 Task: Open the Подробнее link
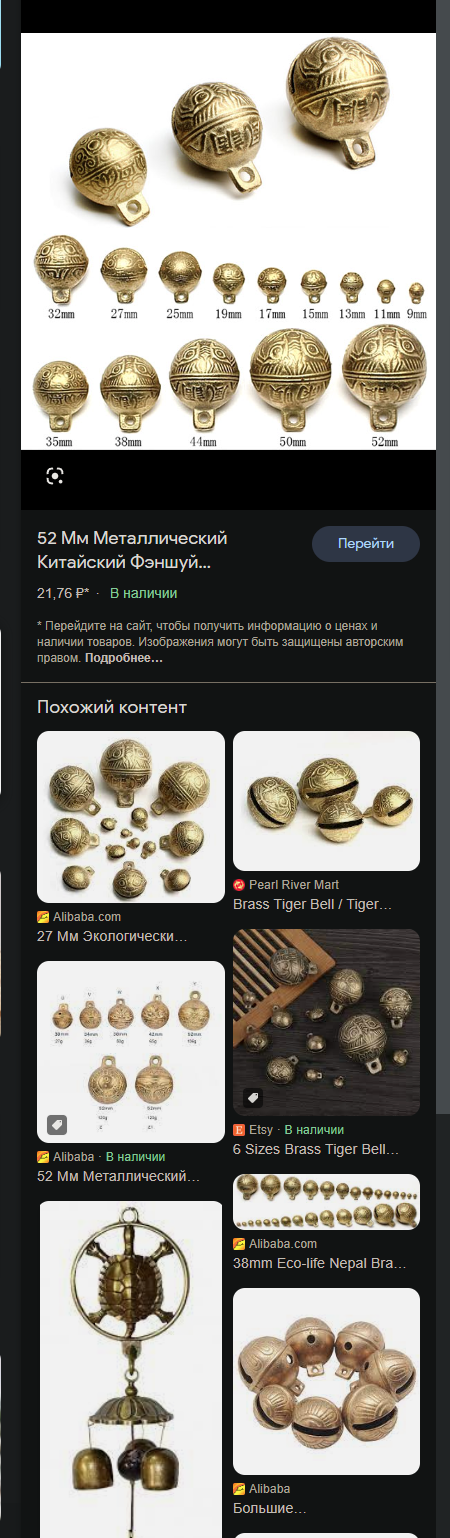coord(124,658)
